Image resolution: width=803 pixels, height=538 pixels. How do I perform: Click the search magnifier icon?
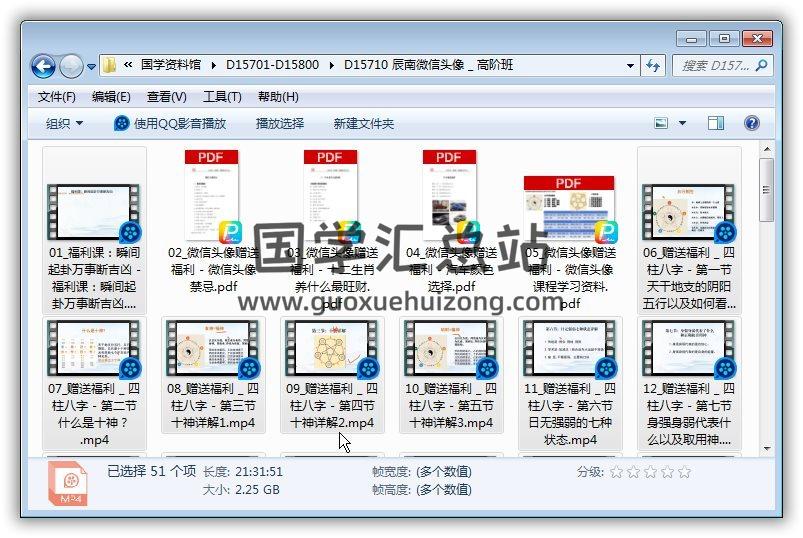pos(761,66)
